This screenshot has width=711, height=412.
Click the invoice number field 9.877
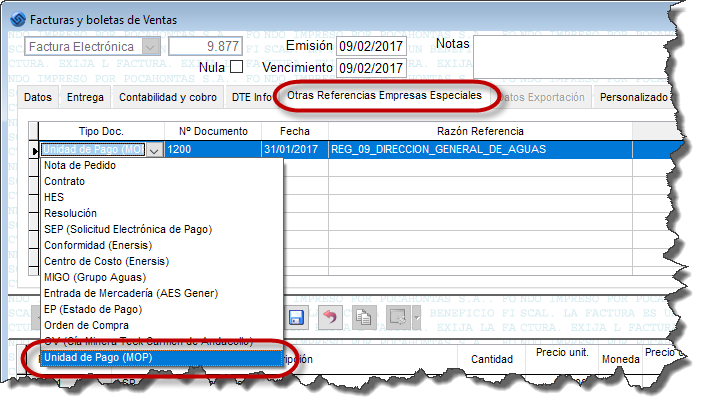click(x=205, y=47)
